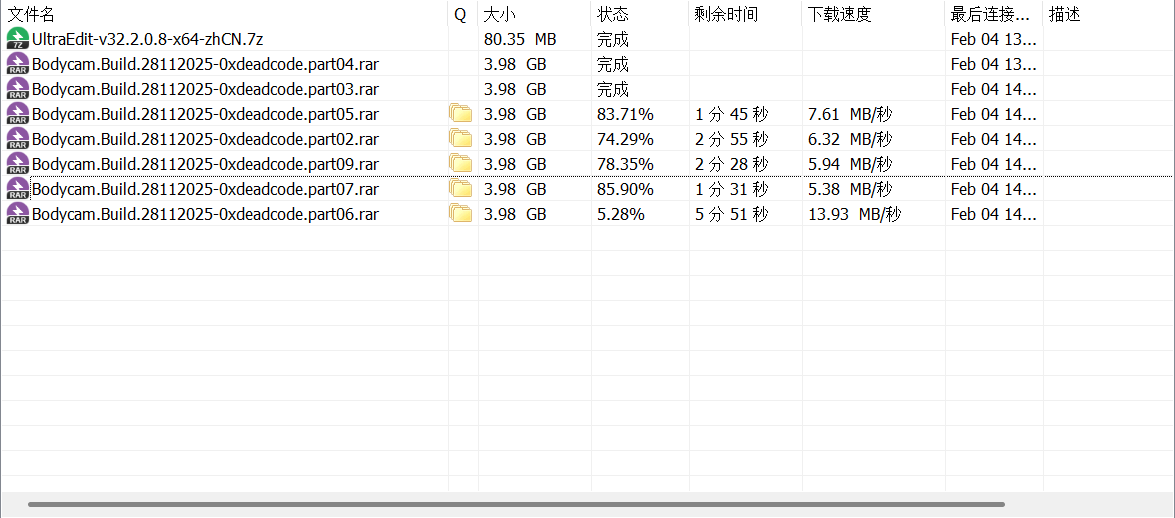This screenshot has height=518, width=1175.
Task: Click the RAR icon for part03.rar
Action: [x=17, y=89]
